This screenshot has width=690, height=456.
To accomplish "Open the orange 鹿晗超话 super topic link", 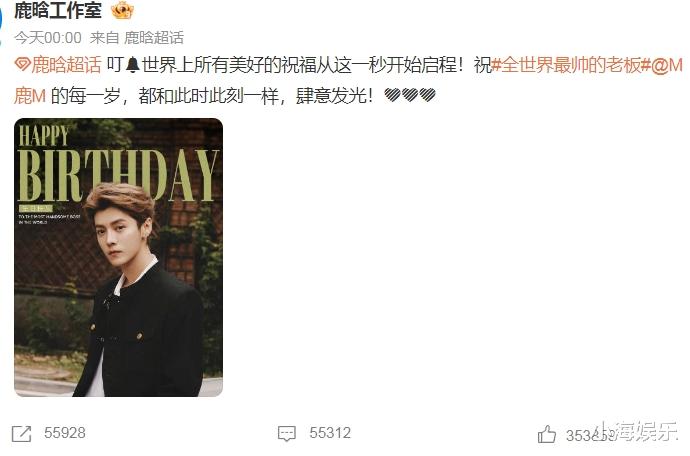I will click(66, 65).
